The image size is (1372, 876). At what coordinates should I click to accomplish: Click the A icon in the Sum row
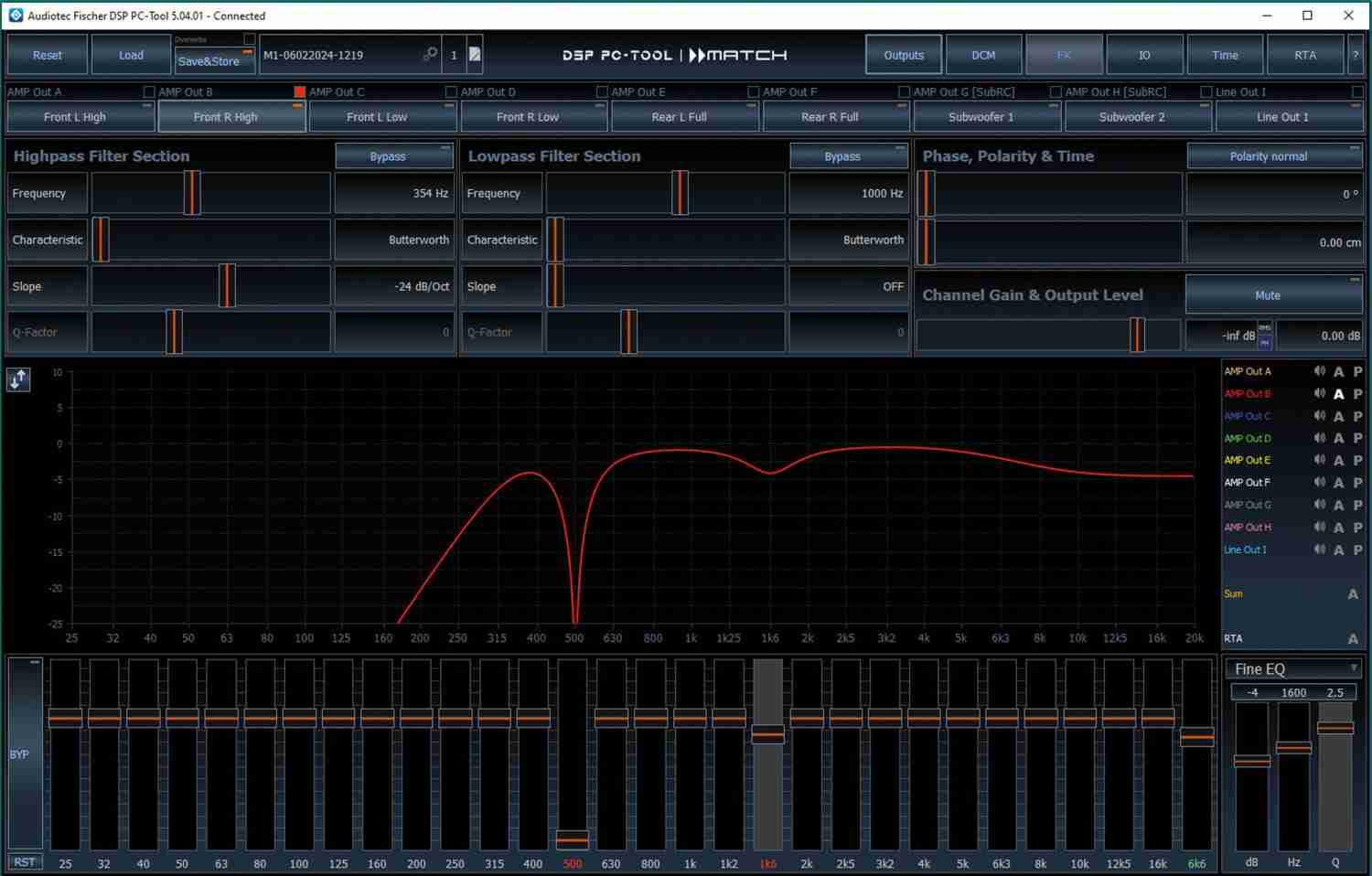point(1353,594)
